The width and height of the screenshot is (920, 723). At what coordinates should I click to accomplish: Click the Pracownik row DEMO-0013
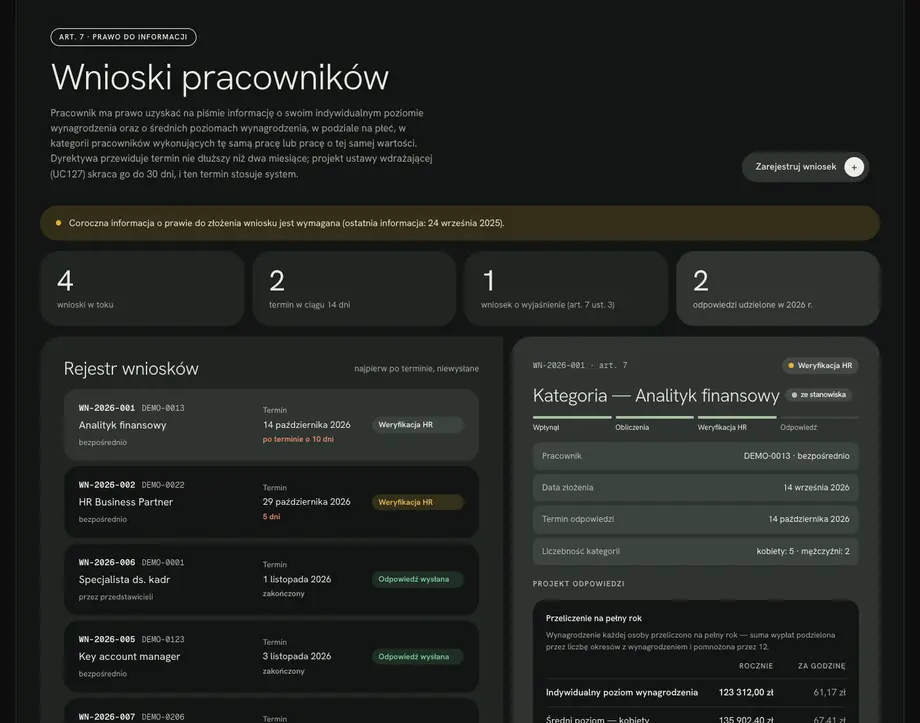click(x=695, y=456)
